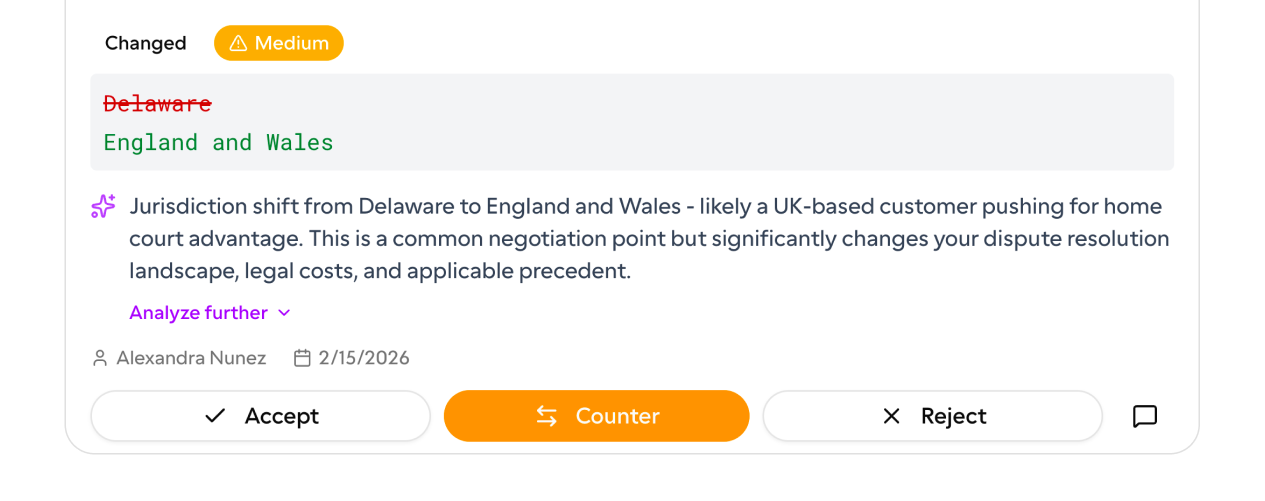Click the purple AI sparkle icon
This screenshot has height=501, width=1265.
[104, 207]
